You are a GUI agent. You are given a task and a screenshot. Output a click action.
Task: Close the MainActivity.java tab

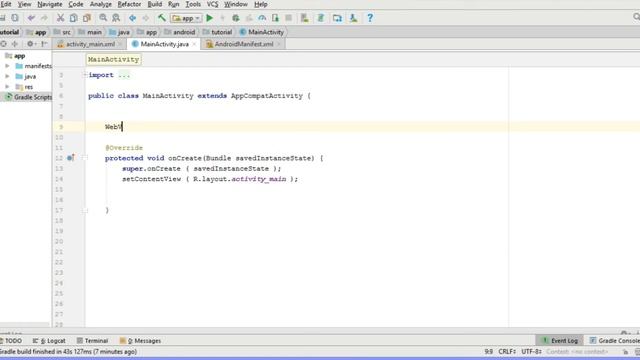(x=194, y=44)
